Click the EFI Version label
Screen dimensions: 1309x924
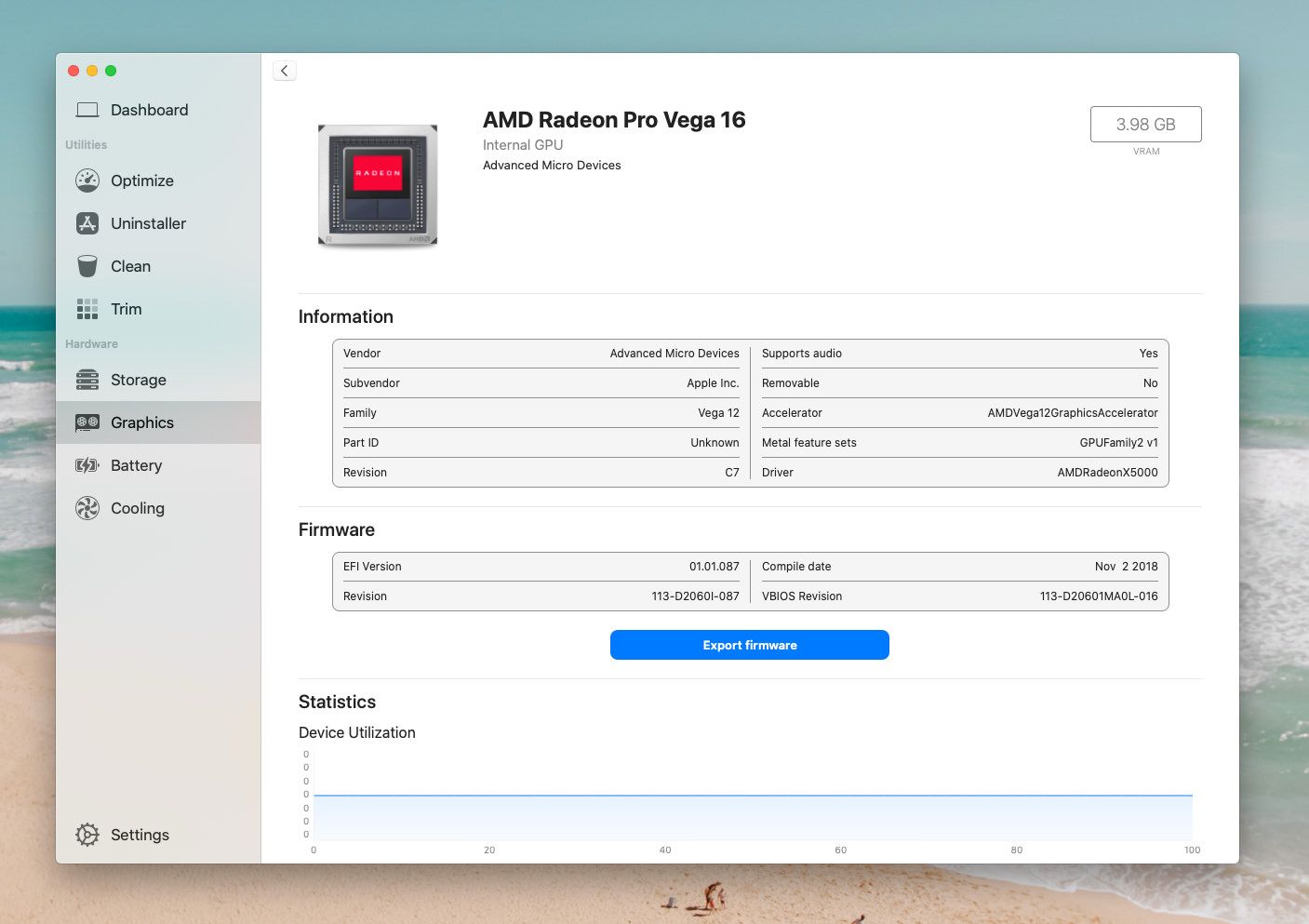point(372,567)
